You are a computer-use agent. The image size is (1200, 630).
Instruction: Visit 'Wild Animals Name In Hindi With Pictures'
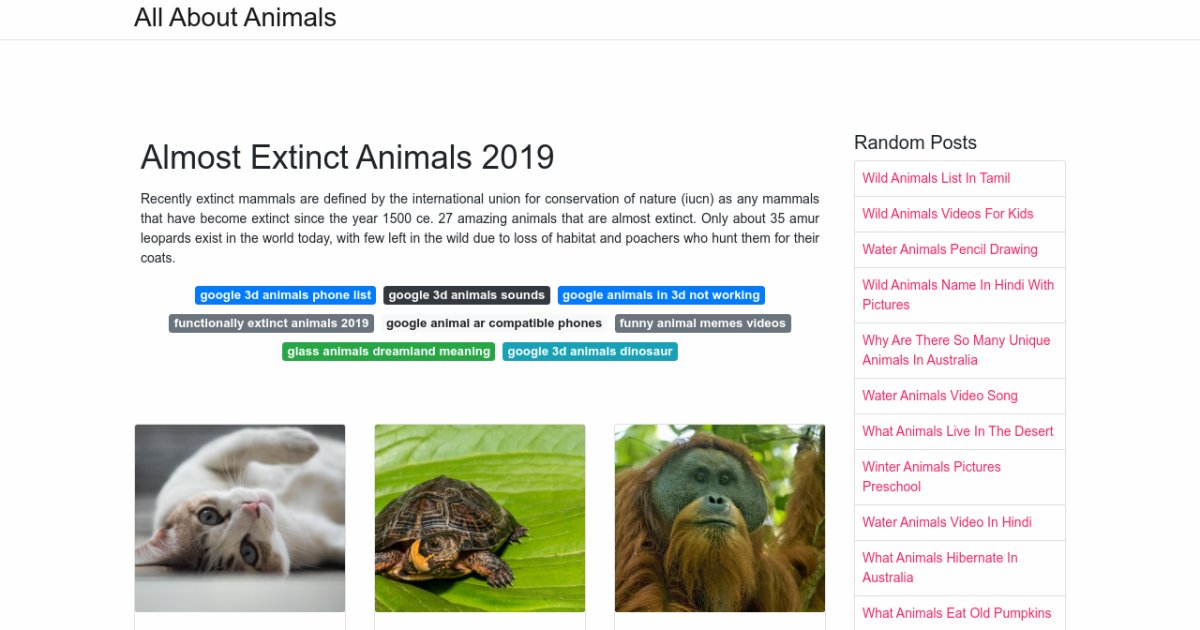957,294
